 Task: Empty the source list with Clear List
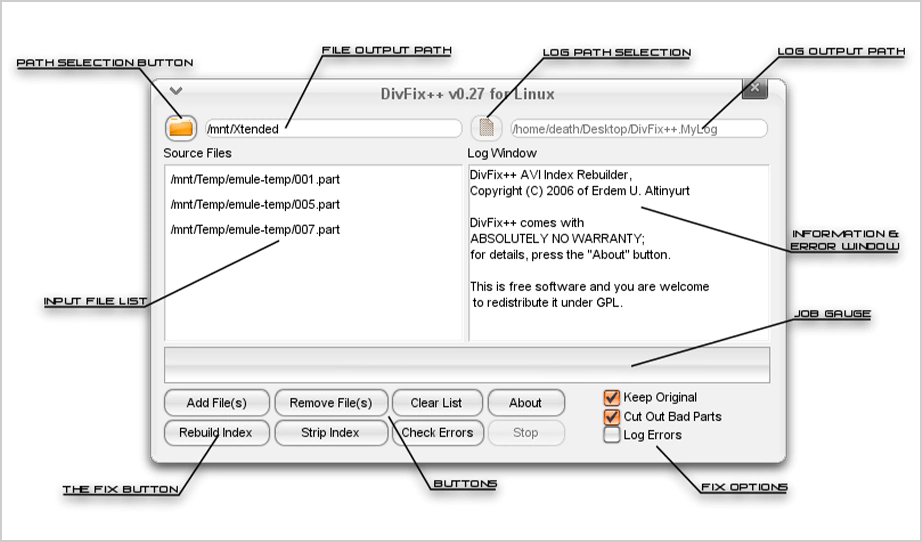[436, 403]
